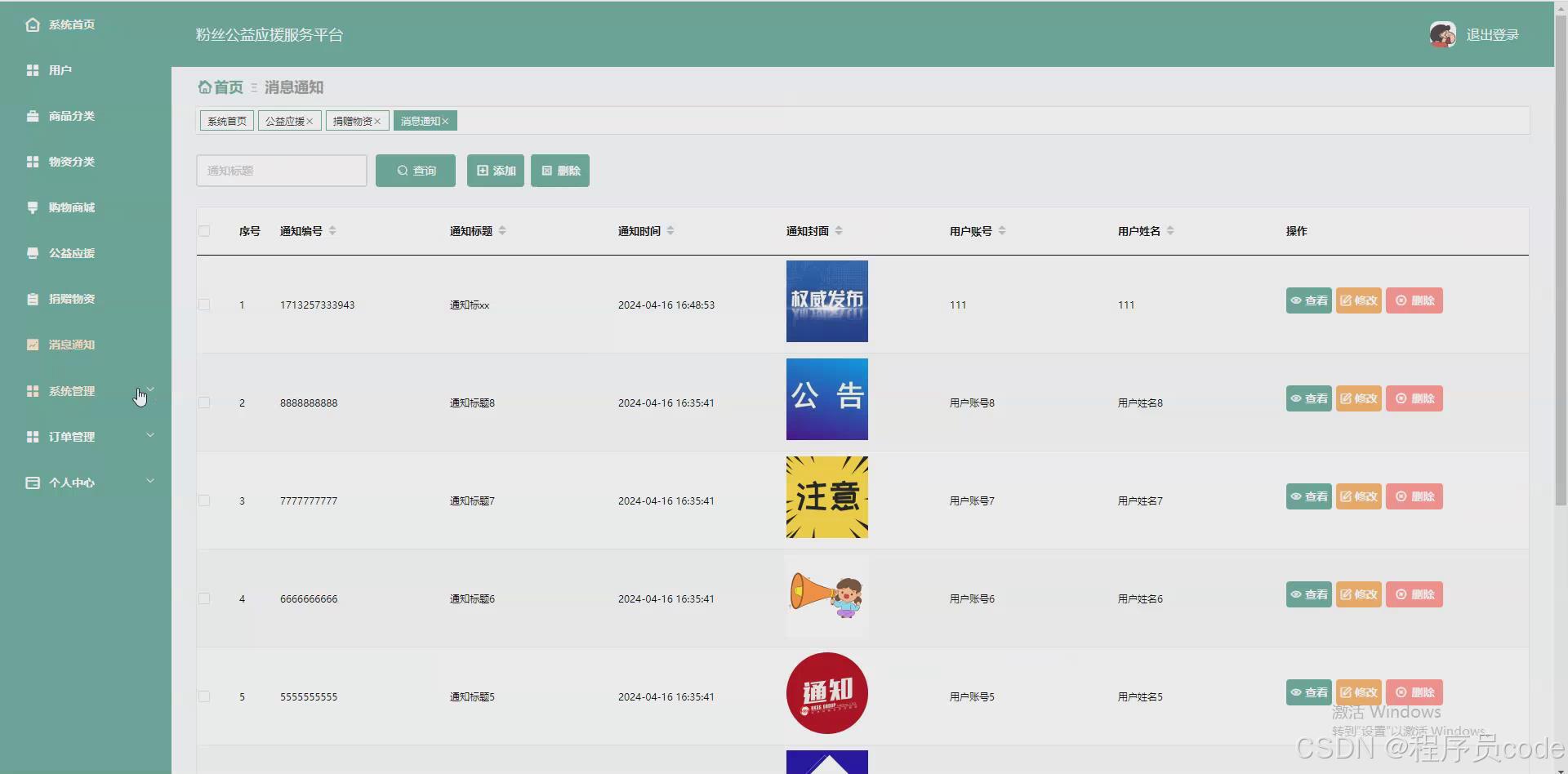Sort by 用户姓名 column arrows
Image resolution: width=1568 pixels, height=774 pixels.
[x=1170, y=231]
